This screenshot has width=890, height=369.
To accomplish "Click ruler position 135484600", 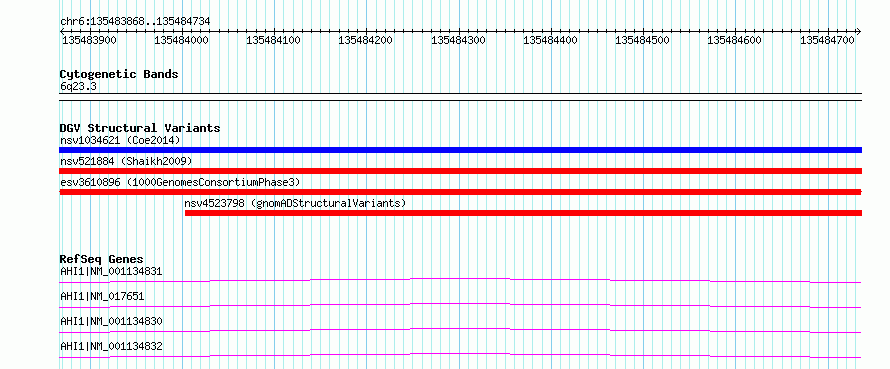I will click(x=735, y=40).
